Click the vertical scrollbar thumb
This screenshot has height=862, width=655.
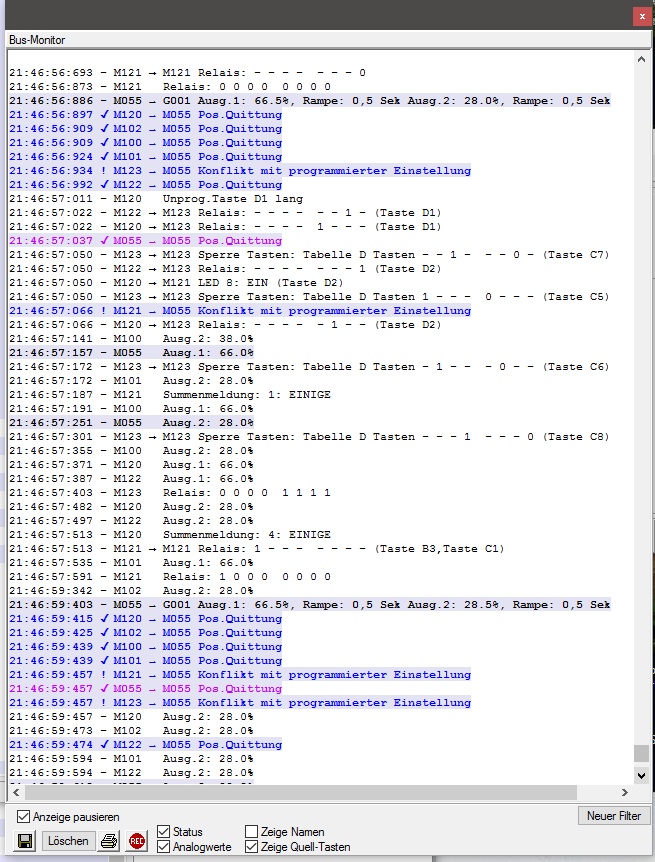tap(642, 753)
